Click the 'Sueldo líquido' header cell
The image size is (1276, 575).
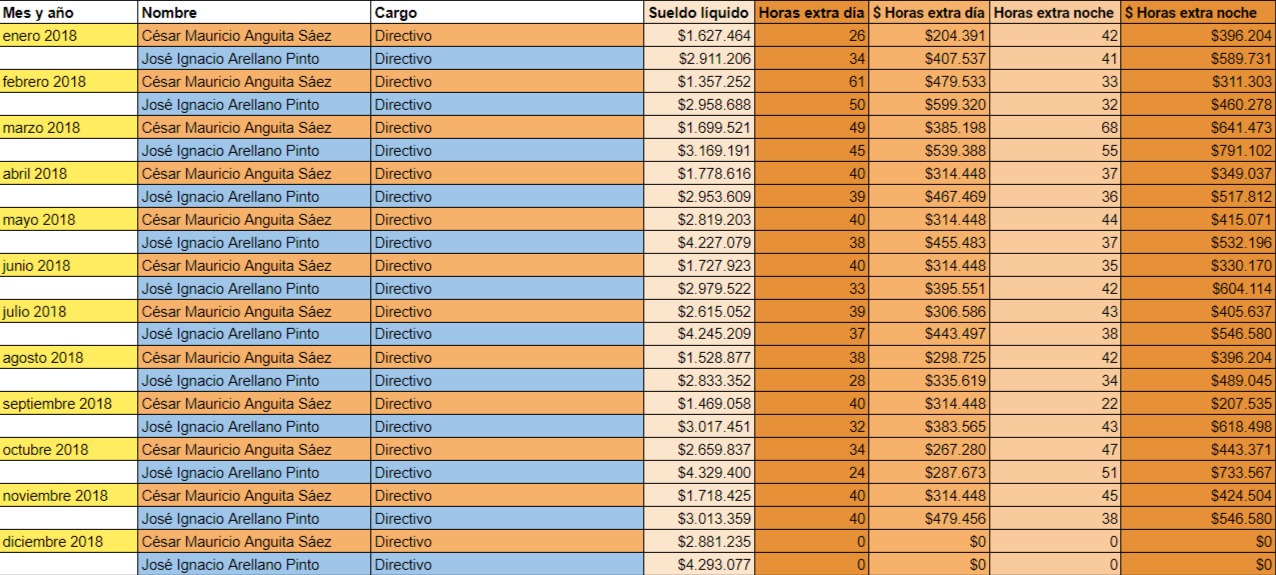[x=699, y=13]
